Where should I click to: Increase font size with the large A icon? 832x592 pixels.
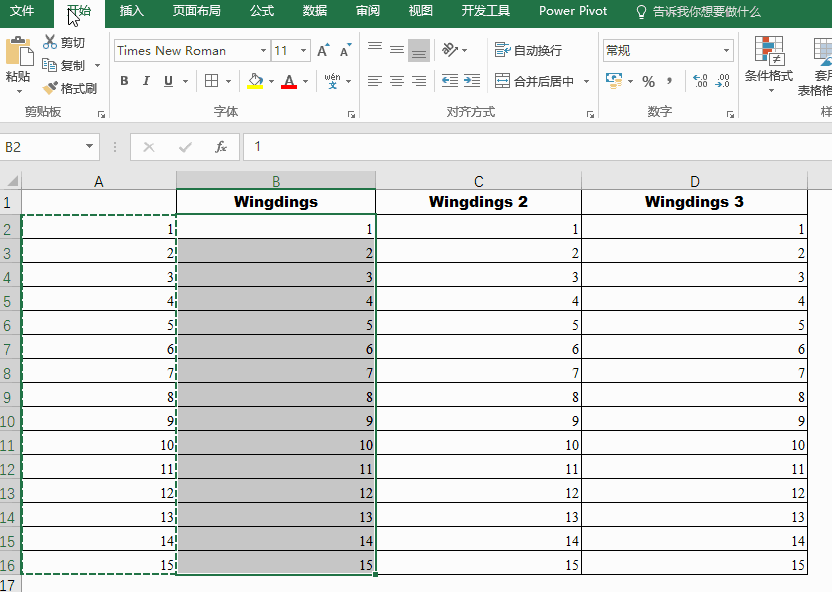point(323,50)
